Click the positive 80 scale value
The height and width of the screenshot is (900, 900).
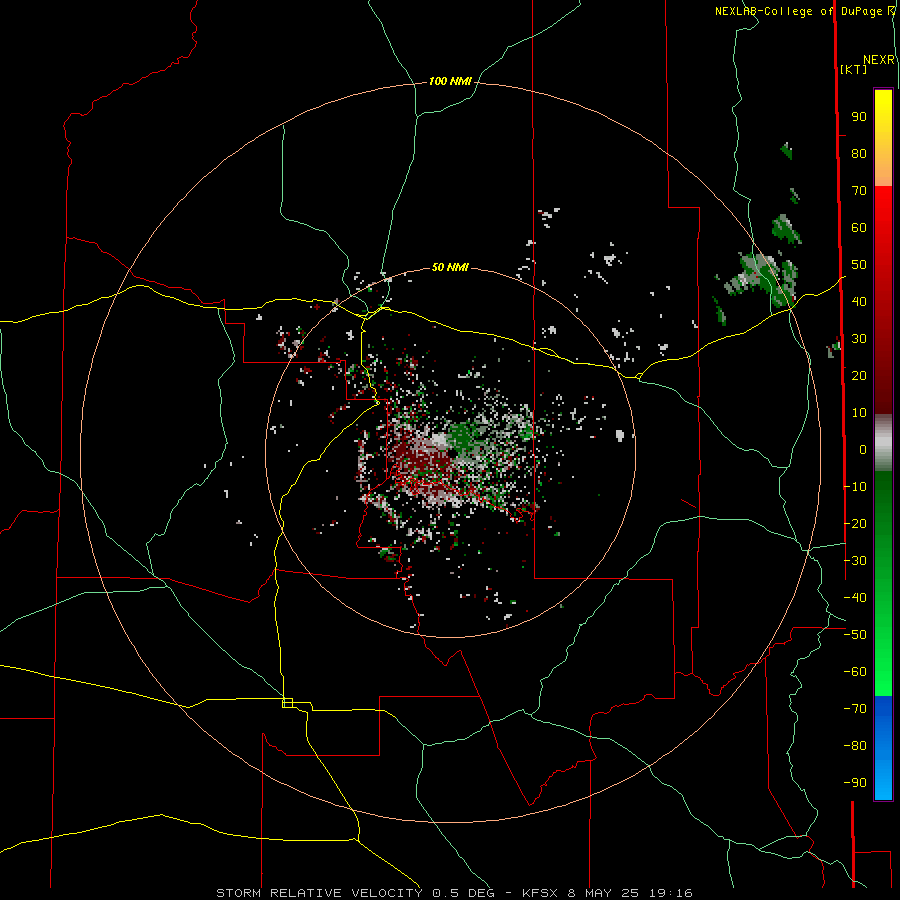[859, 154]
